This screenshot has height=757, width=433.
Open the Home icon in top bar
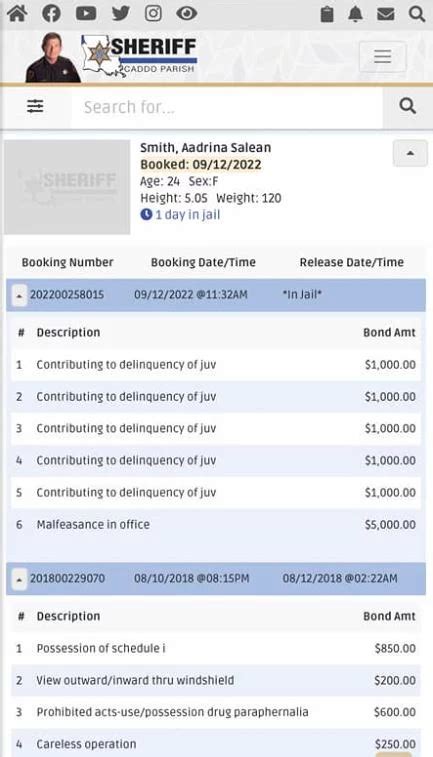point(17,13)
